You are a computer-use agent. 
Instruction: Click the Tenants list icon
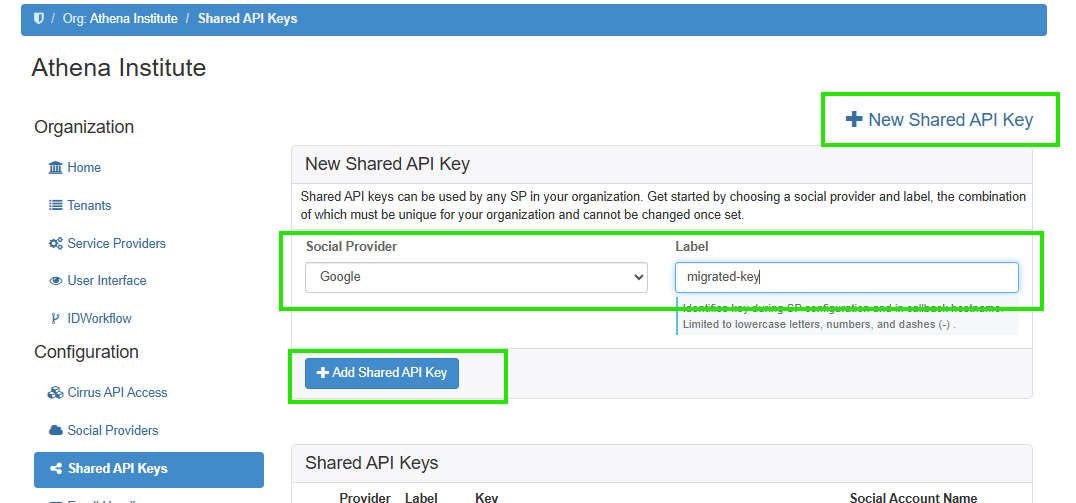coord(56,206)
